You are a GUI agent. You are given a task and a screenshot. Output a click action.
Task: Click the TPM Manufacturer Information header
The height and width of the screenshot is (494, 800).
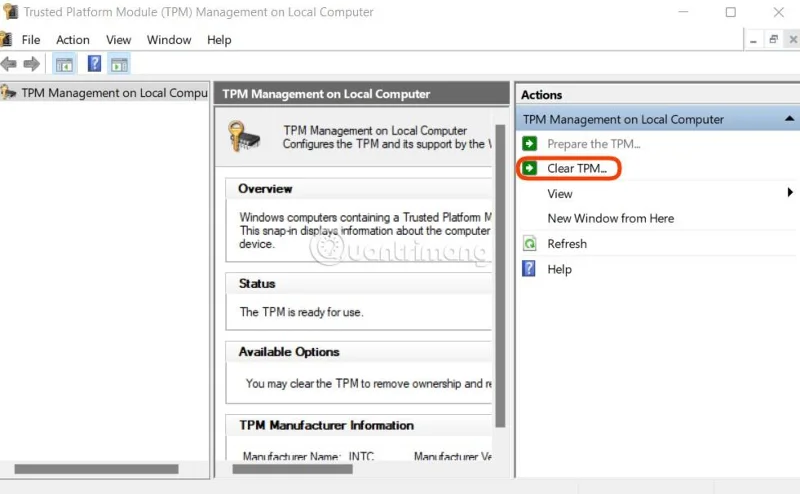[327, 425]
